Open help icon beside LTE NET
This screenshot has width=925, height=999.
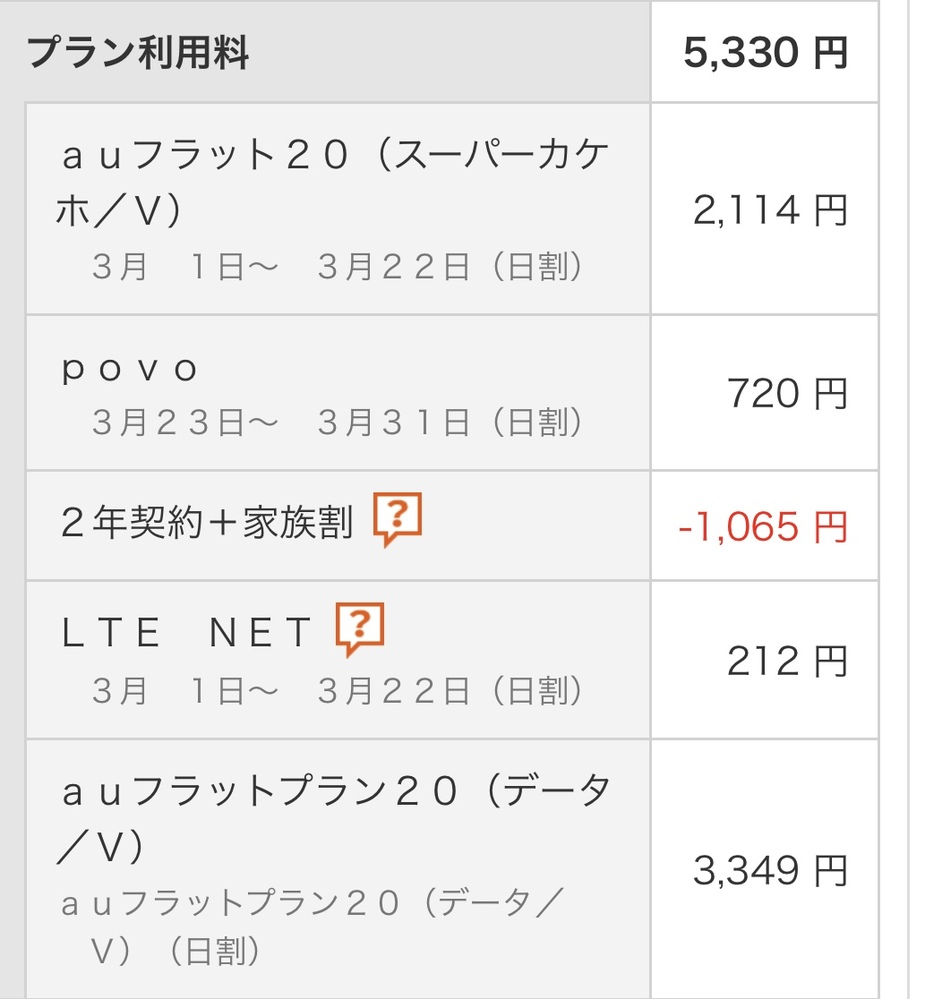(x=360, y=629)
